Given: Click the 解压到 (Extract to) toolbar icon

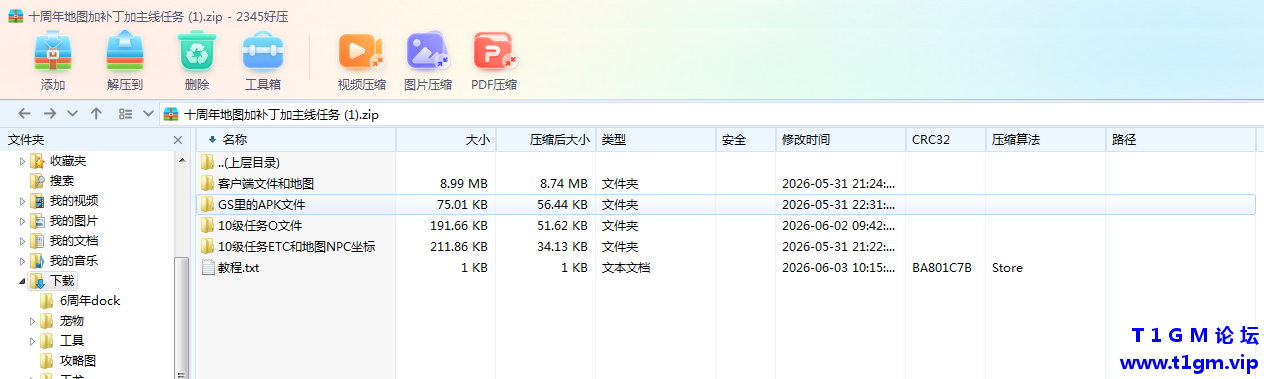Looking at the screenshot, I should pyautogui.click(x=125, y=51).
